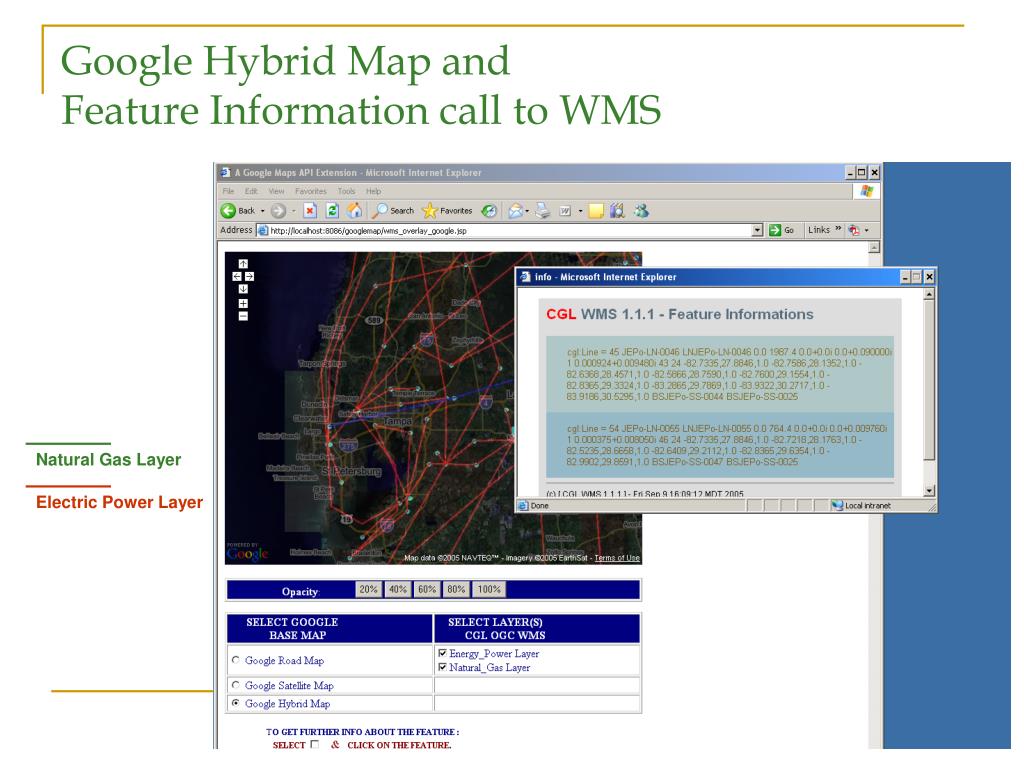Select Google Road Map radio button
Image resolution: width=1024 pixels, height=768 pixels.
click(x=236, y=660)
